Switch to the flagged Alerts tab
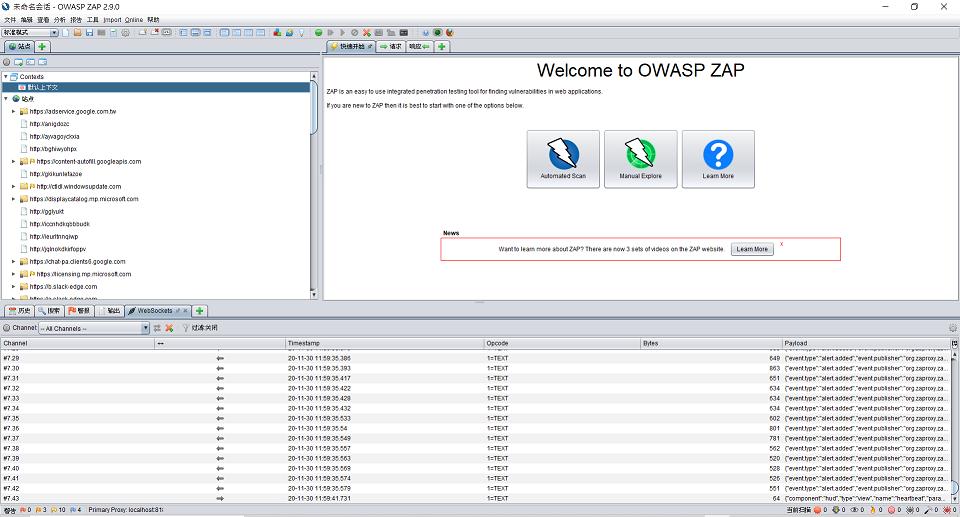The height and width of the screenshot is (517, 960). pyautogui.click(x=80, y=311)
